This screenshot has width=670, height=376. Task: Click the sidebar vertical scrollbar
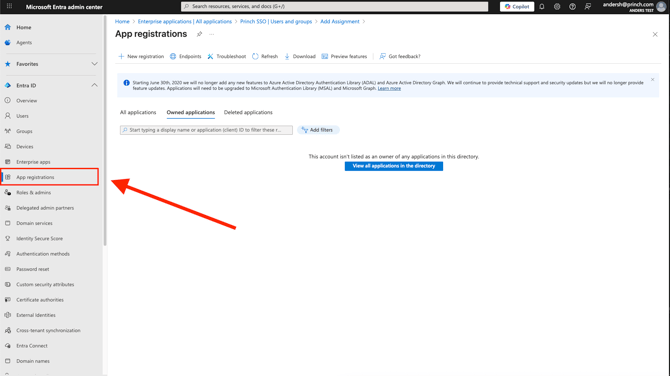(105, 131)
